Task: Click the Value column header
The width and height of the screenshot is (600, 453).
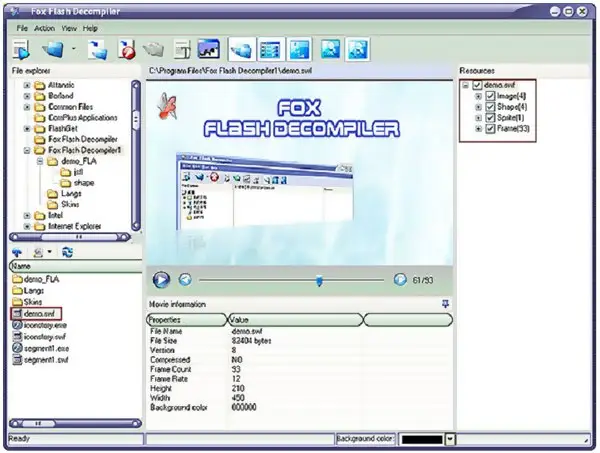Action: pyautogui.click(x=295, y=320)
